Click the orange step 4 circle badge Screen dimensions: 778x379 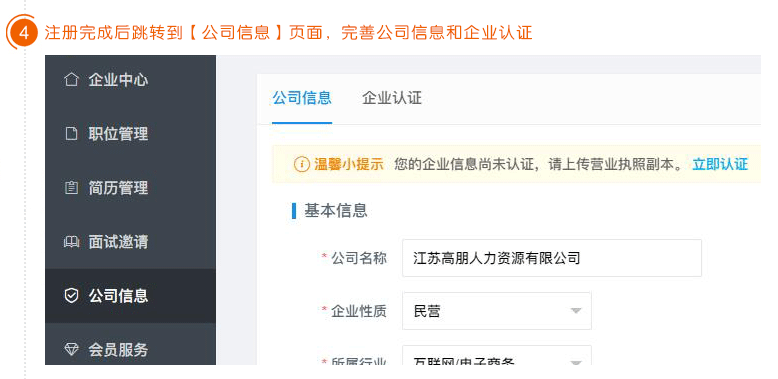point(23,33)
